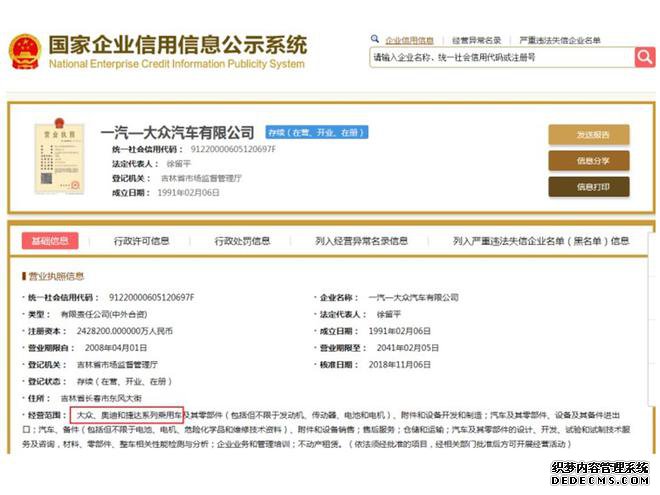Switch to the 基础信息 tab
The image size is (660, 495).
50,241
